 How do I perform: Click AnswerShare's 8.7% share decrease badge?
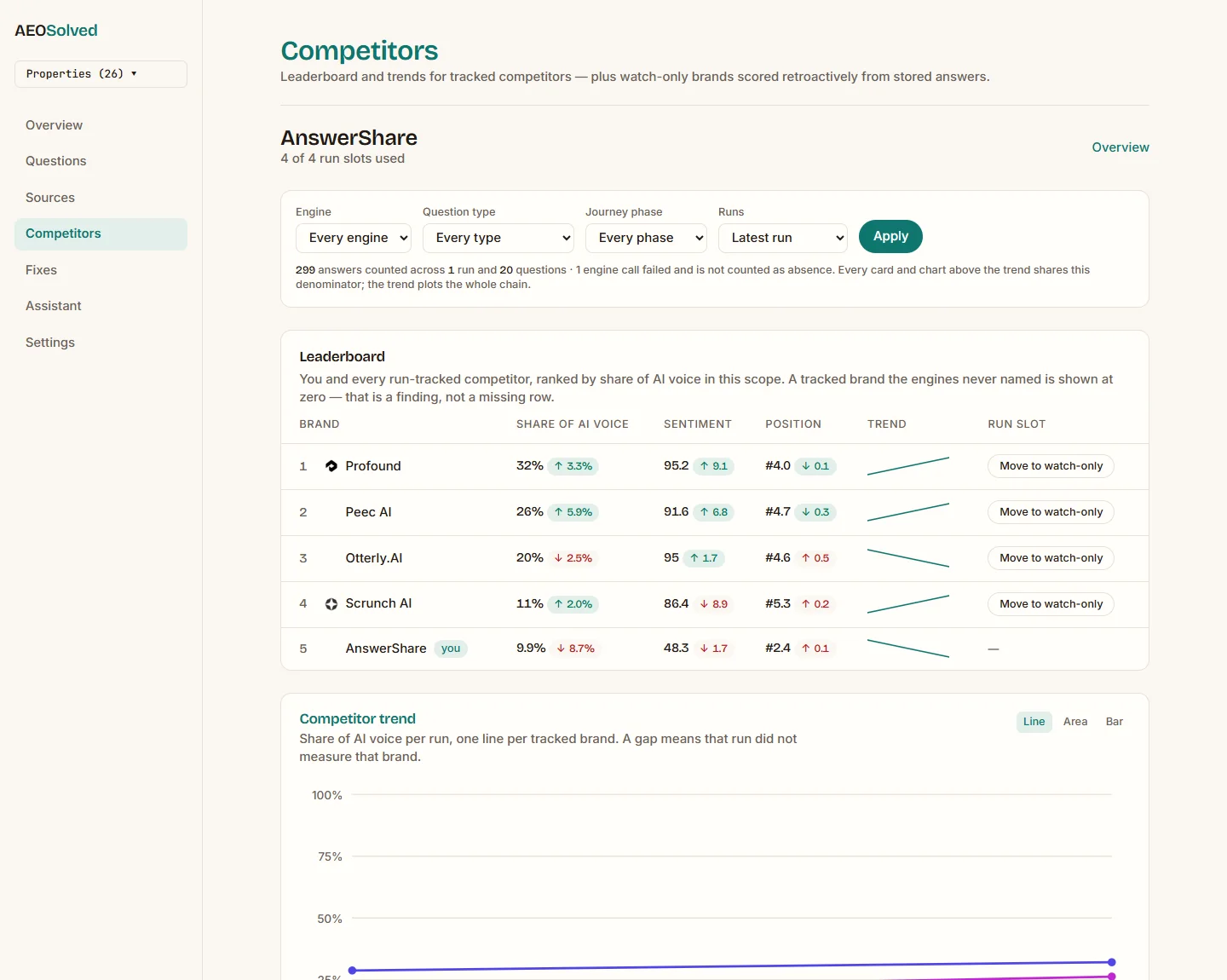pos(576,649)
